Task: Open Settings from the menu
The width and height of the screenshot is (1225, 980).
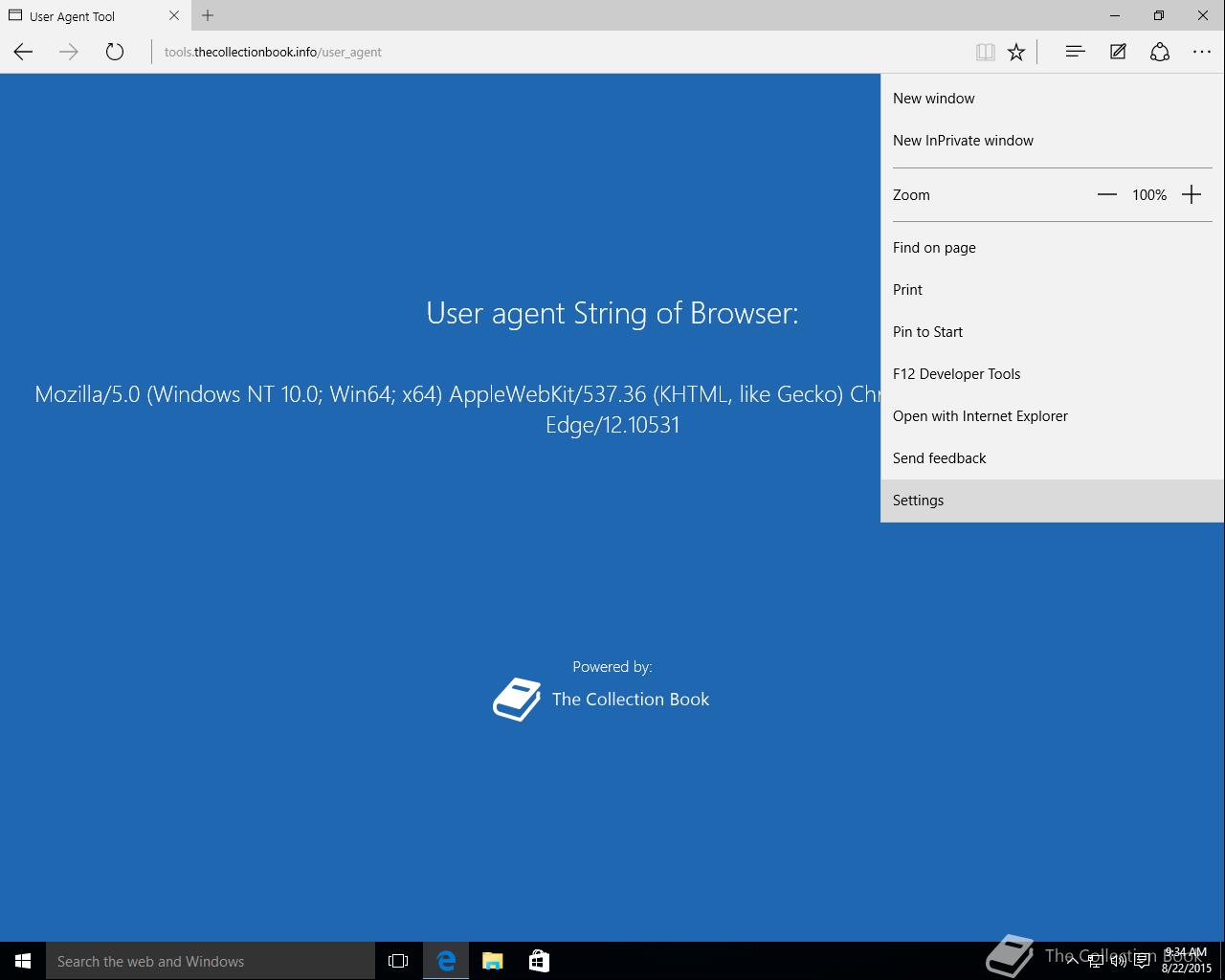Action: click(x=1052, y=500)
